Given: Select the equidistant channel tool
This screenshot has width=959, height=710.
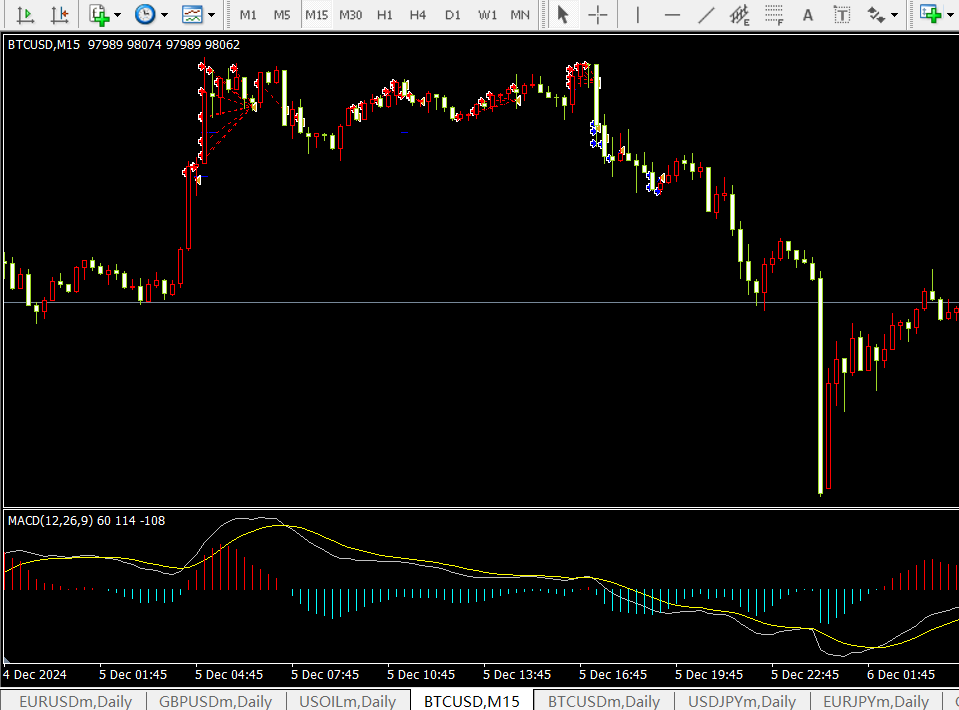Looking at the screenshot, I should (x=740, y=14).
